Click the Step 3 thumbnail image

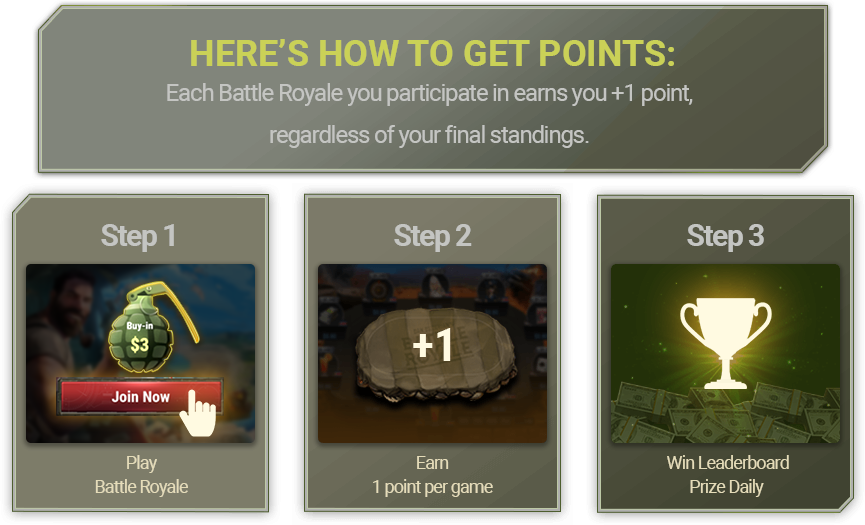tap(725, 353)
